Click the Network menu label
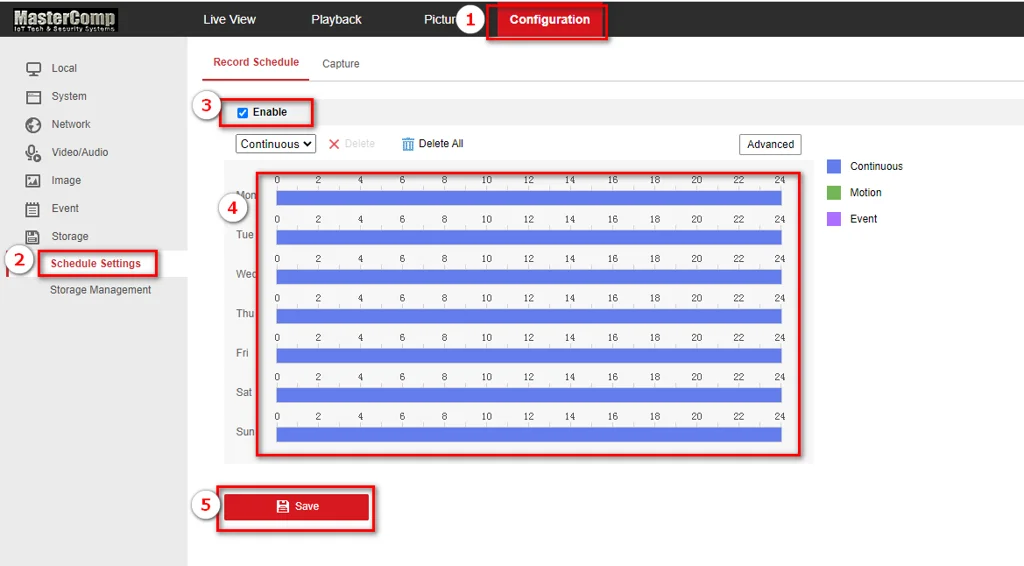The image size is (1024, 566). (x=71, y=125)
